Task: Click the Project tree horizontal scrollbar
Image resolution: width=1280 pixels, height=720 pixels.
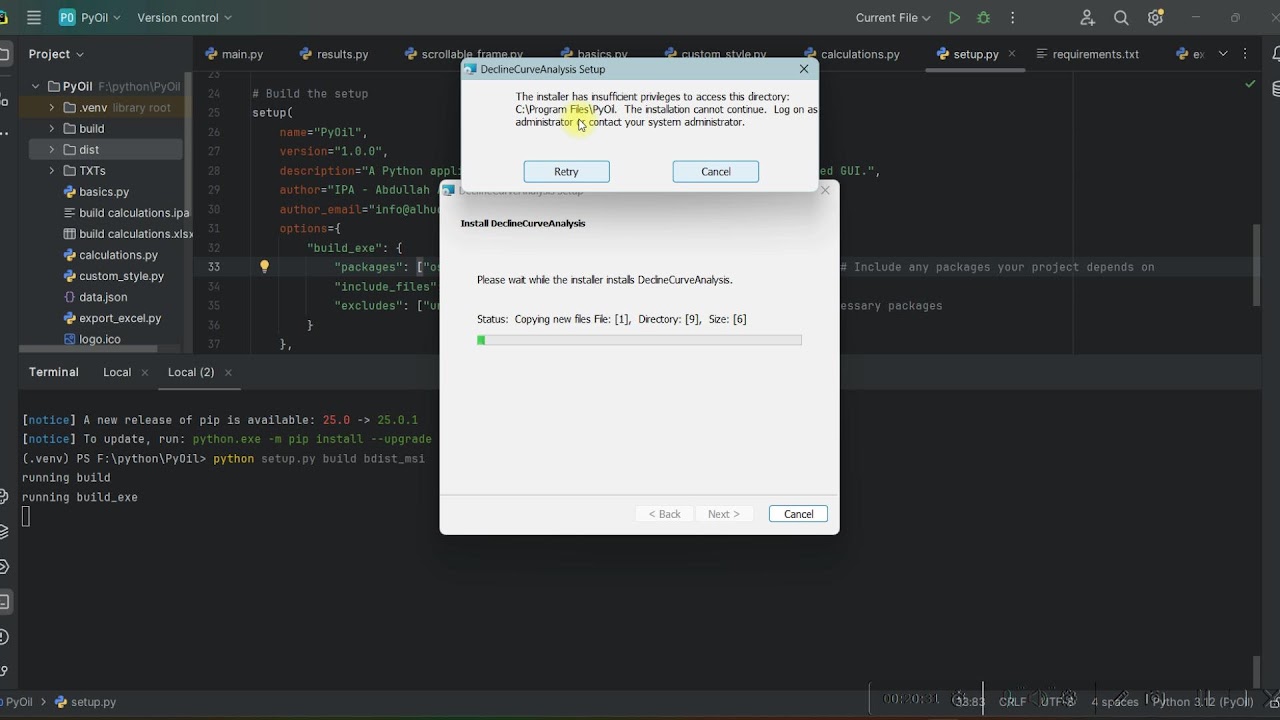Action: [88, 349]
